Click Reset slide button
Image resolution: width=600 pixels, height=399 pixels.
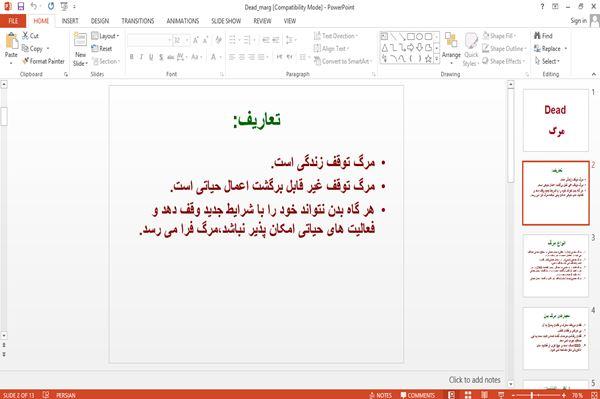coord(102,49)
